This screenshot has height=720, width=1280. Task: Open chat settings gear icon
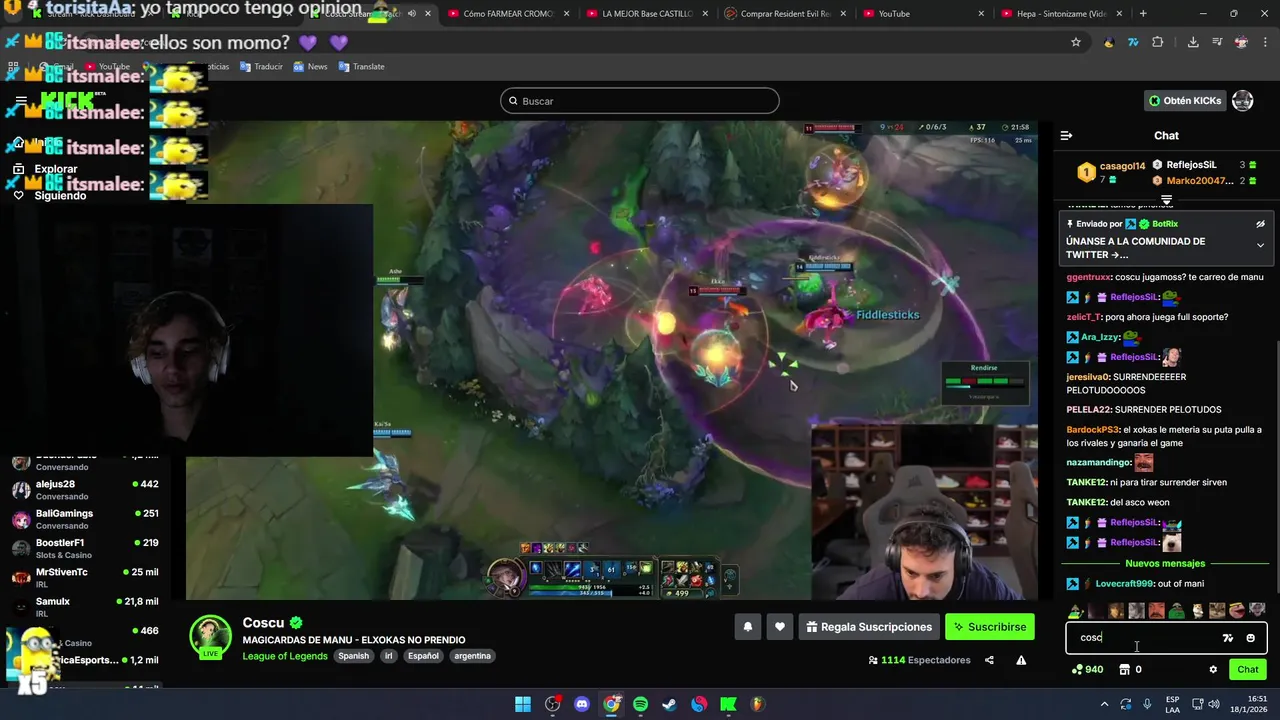(x=1213, y=670)
